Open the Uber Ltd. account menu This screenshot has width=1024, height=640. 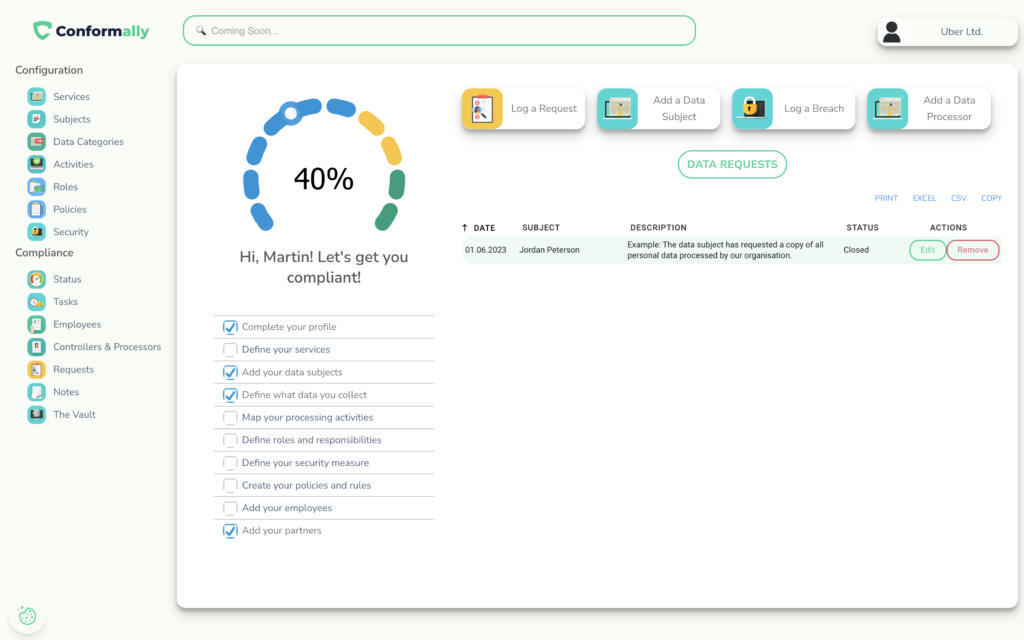[x=947, y=31]
